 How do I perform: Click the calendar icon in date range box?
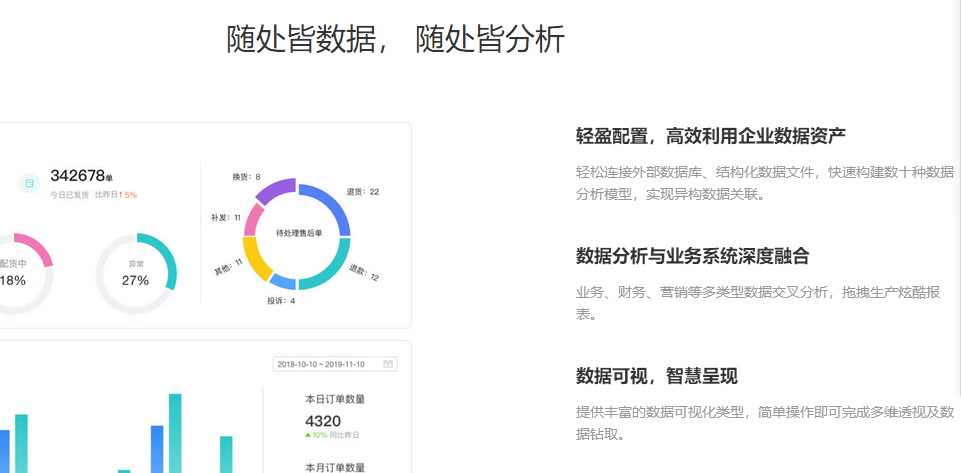(388, 364)
